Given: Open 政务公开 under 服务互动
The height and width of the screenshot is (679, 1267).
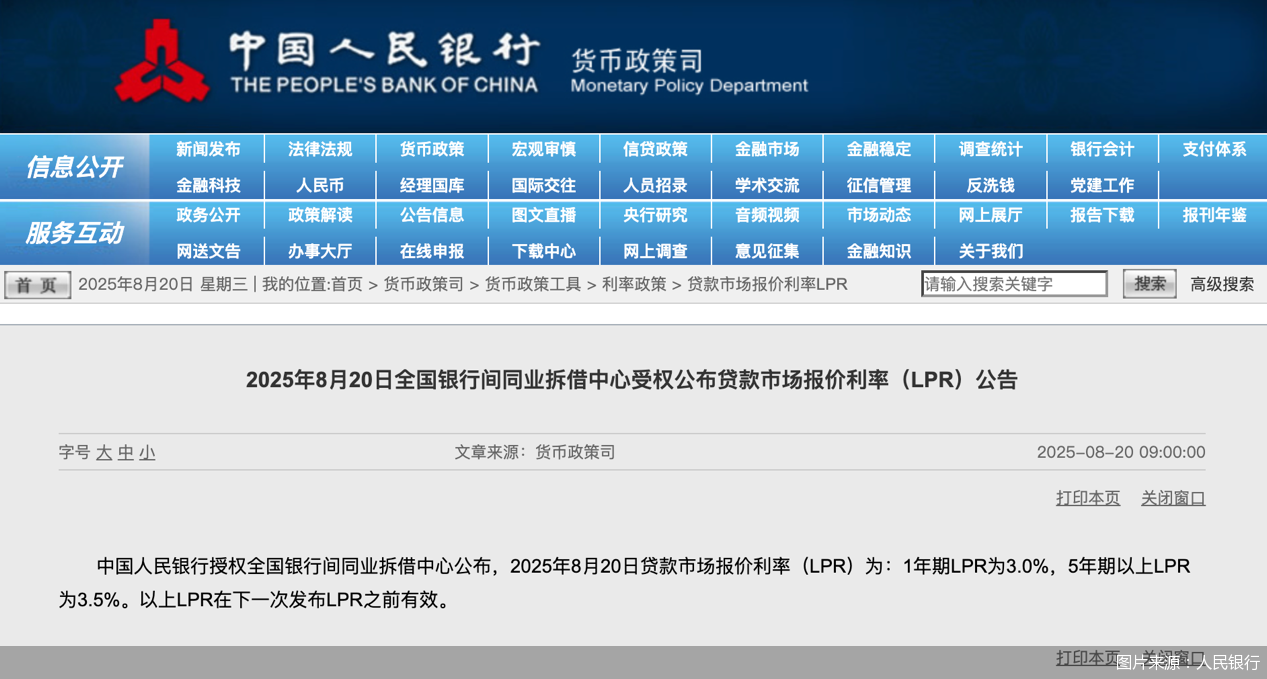Looking at the screenshot, I should 208,215.
